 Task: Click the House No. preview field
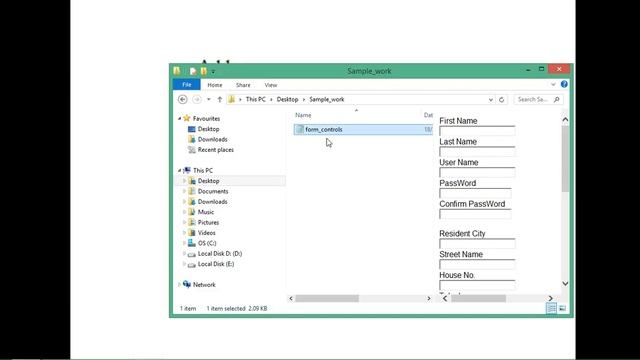pyautogui.click(x=477, y=285)
